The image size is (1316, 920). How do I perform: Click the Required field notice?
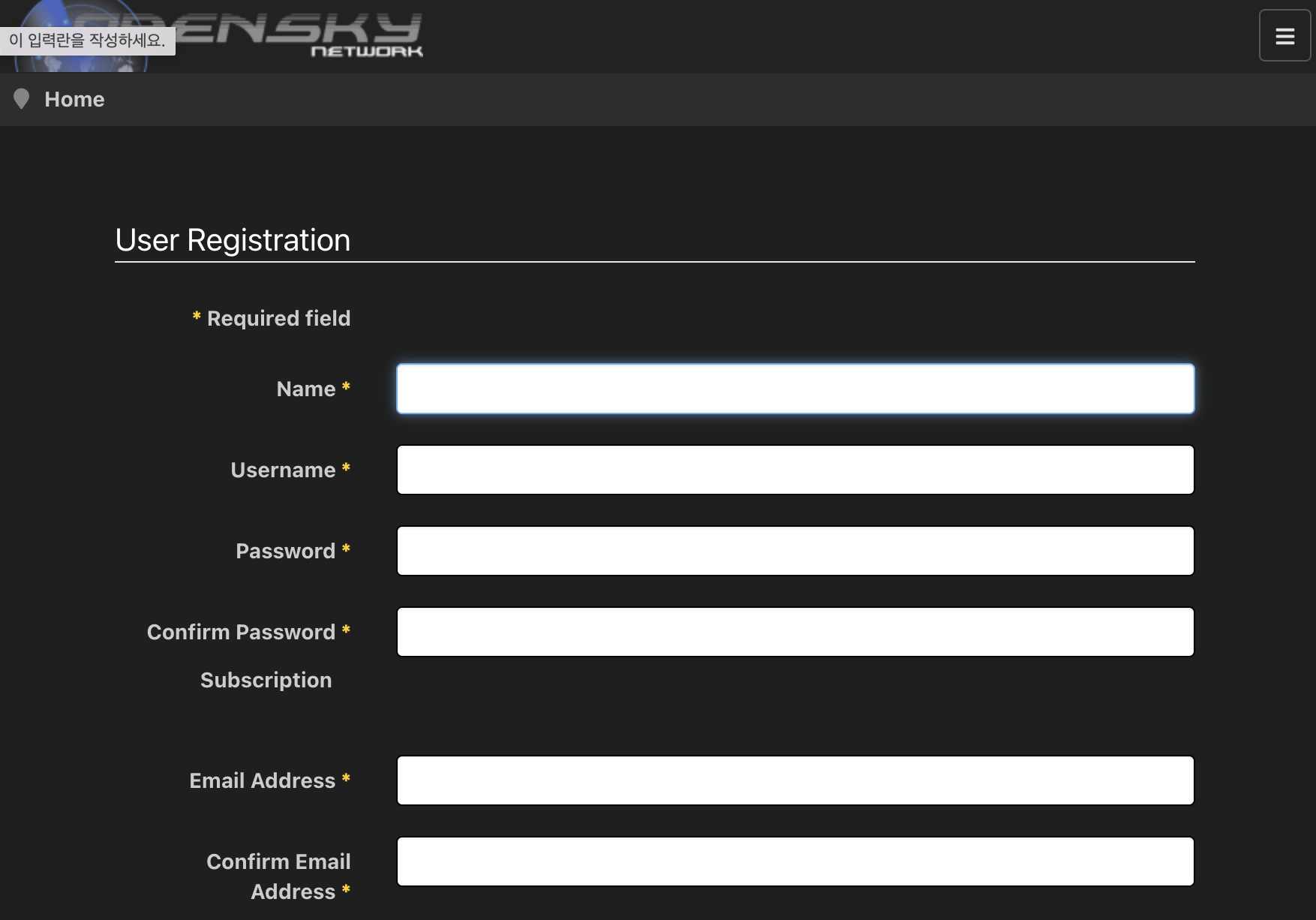[271, 318]
